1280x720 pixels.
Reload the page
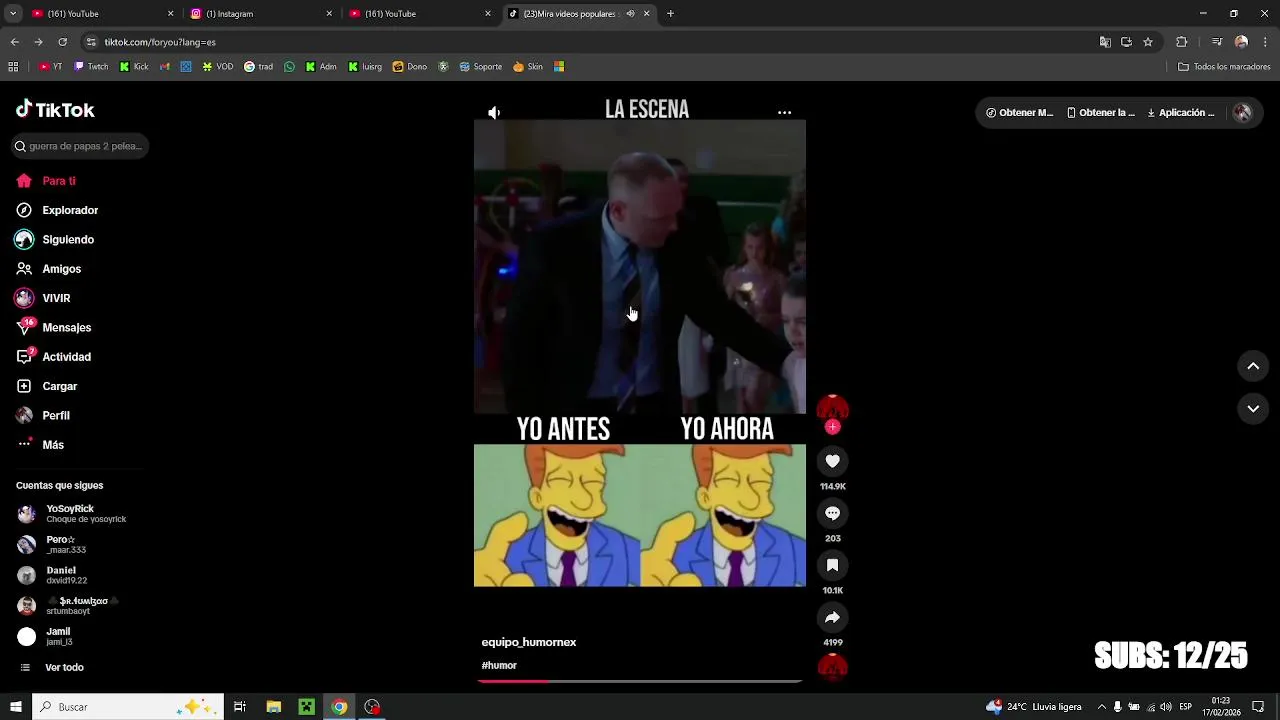(62, 42)
